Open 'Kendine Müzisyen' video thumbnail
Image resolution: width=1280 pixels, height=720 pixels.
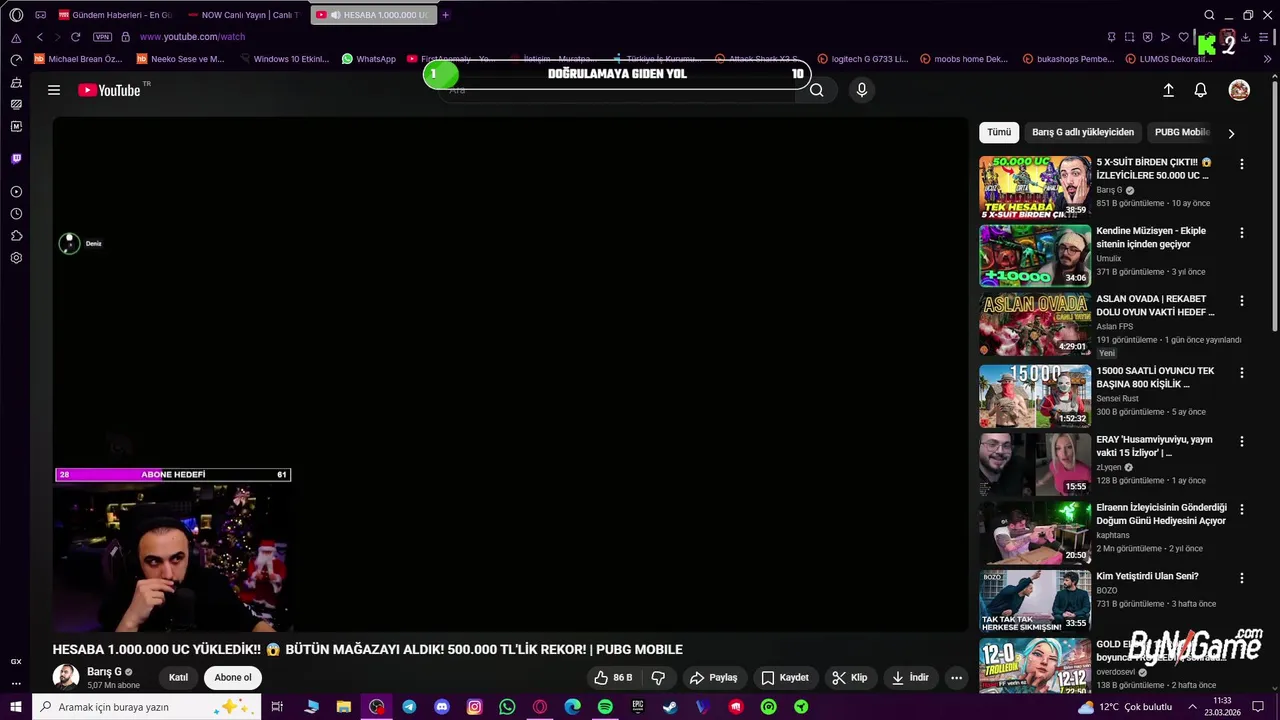pyautogui.click(x=1035, y=255)
